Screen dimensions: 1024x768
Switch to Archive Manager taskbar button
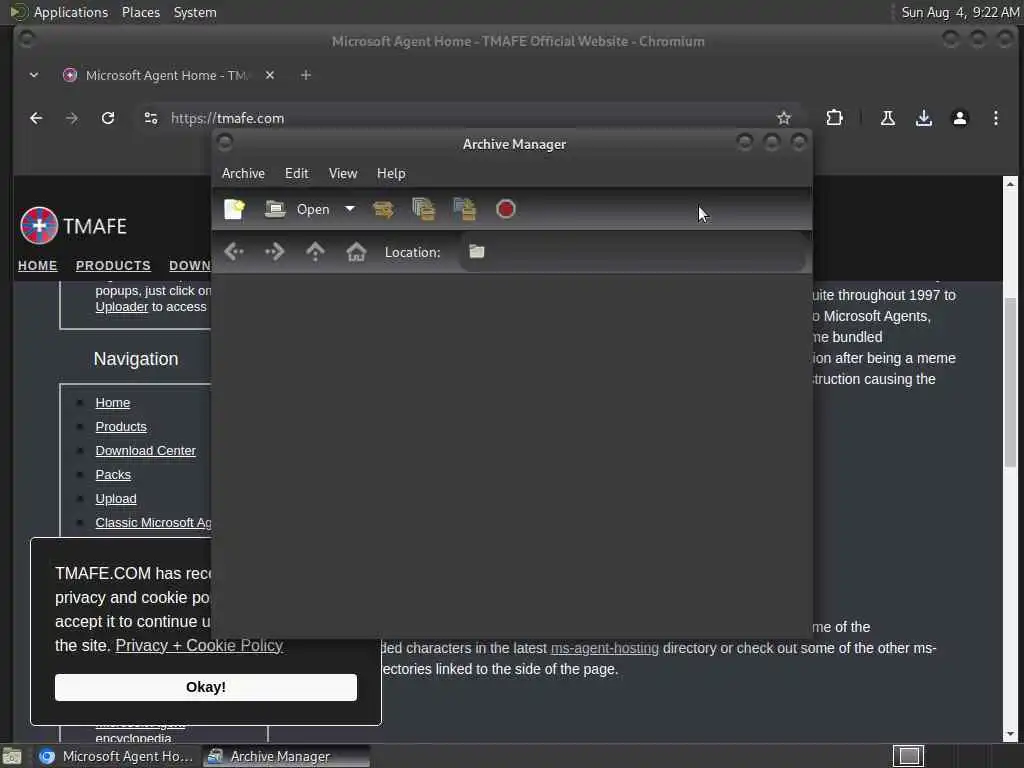coord(286,757)
